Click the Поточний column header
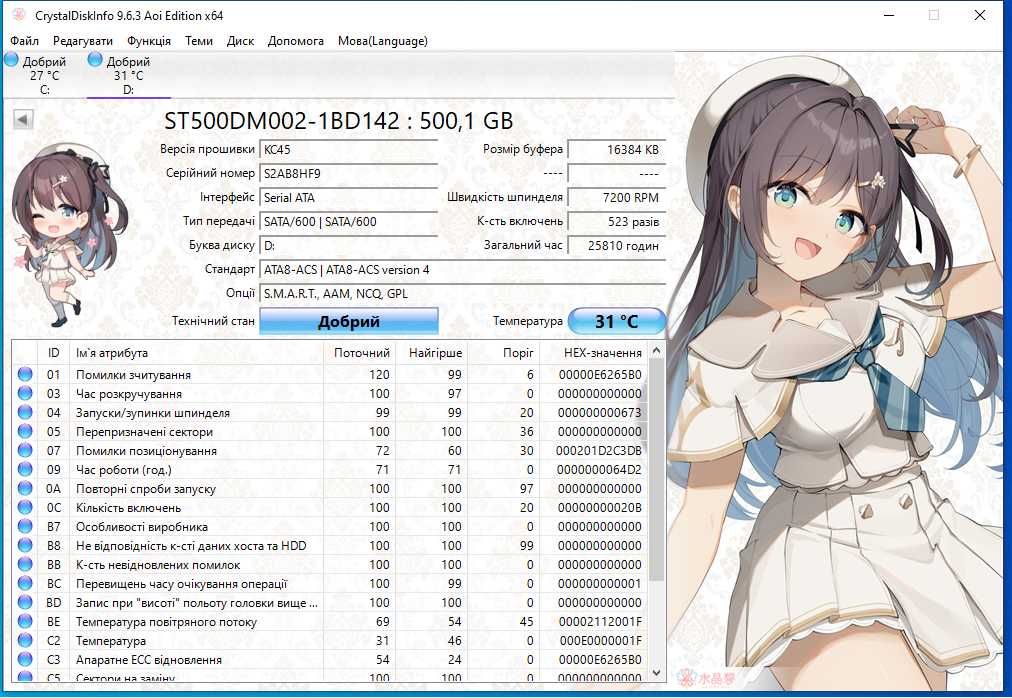Screen dimensions: 1012x698 click(x=359, y=353)
